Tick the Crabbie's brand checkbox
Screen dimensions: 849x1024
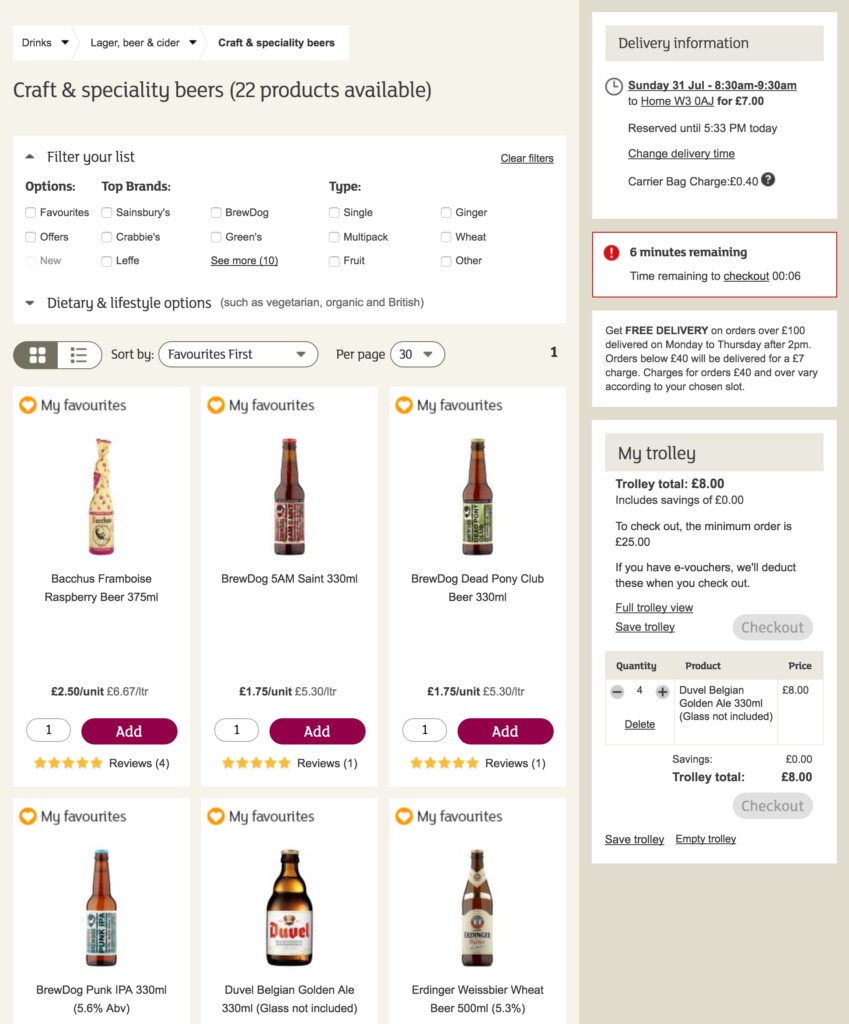pyautogui.click(x=106, y=236)
